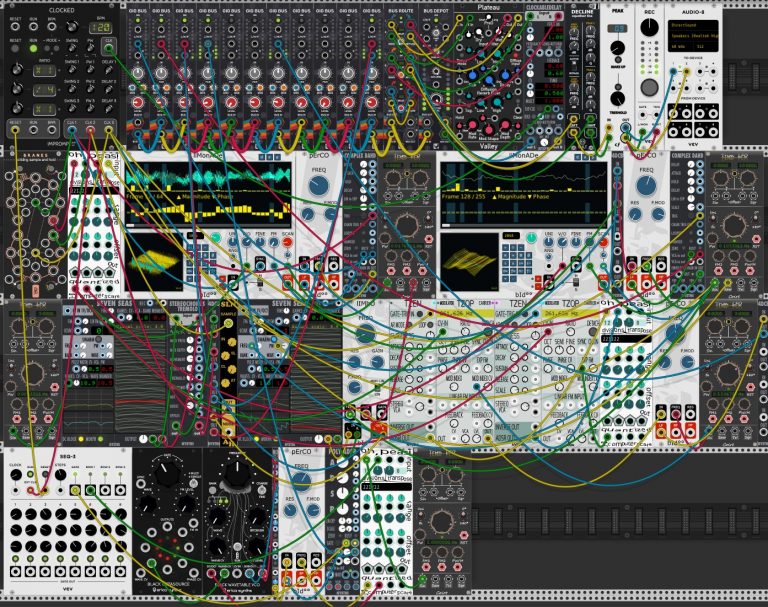
Task: Click the RES knob on bottom-row pErCO
Action: (290, 510)
